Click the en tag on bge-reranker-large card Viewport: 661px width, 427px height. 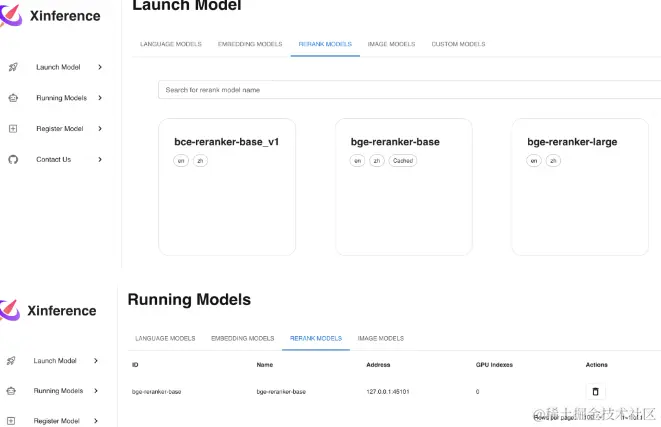pos(534,161)
